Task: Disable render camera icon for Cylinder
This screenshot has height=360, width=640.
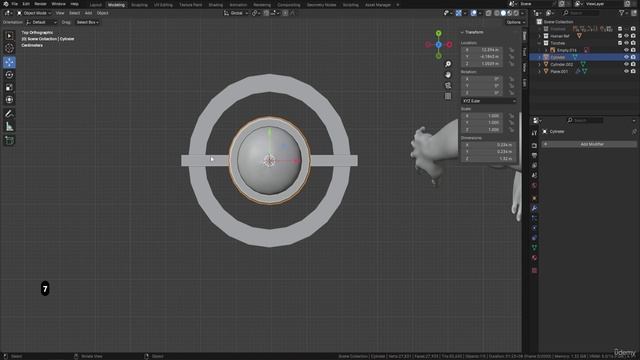Action: (633, 57)
